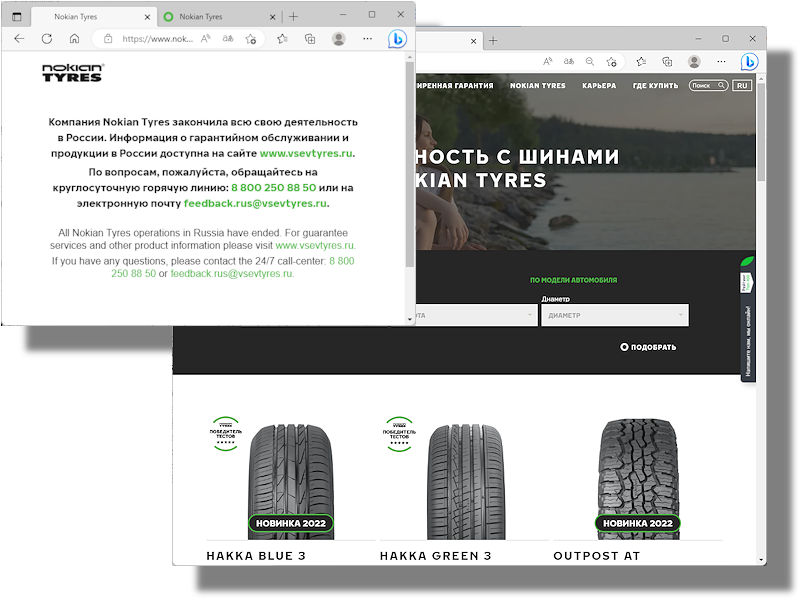Screen dimensions: 800x600
Task: Open Collections in the front browser toolbar
Action: point(310,39)
